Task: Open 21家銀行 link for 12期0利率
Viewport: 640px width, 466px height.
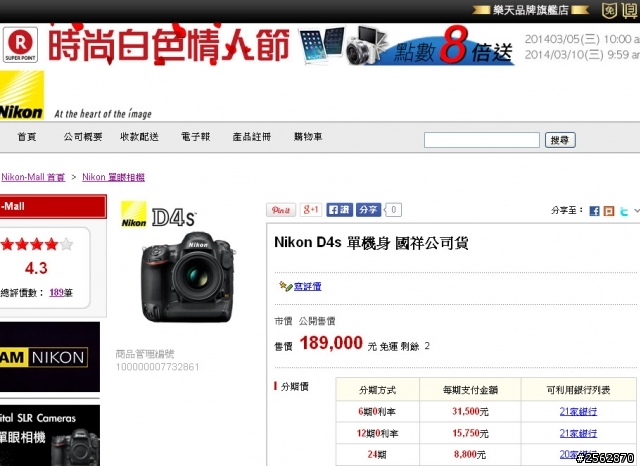Action: point(578,433)
